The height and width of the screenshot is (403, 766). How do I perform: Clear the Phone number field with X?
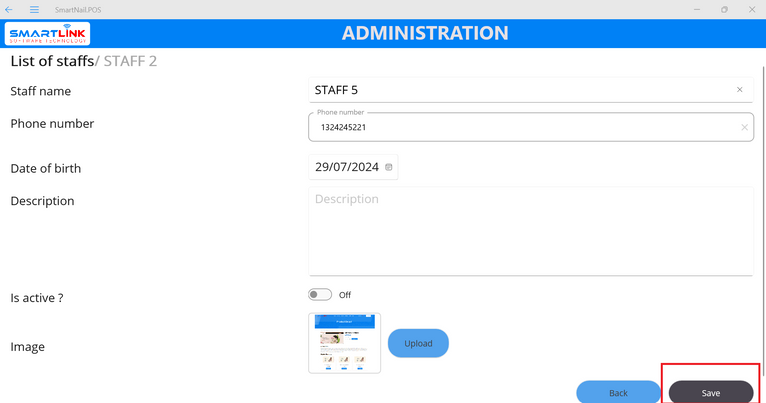[x=744, y=128]
